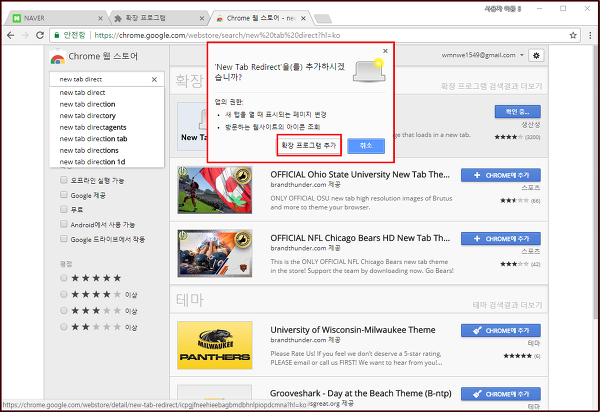Bookmark page with star icon
This screenshot has width=600, height=412.
click(573, 35)
